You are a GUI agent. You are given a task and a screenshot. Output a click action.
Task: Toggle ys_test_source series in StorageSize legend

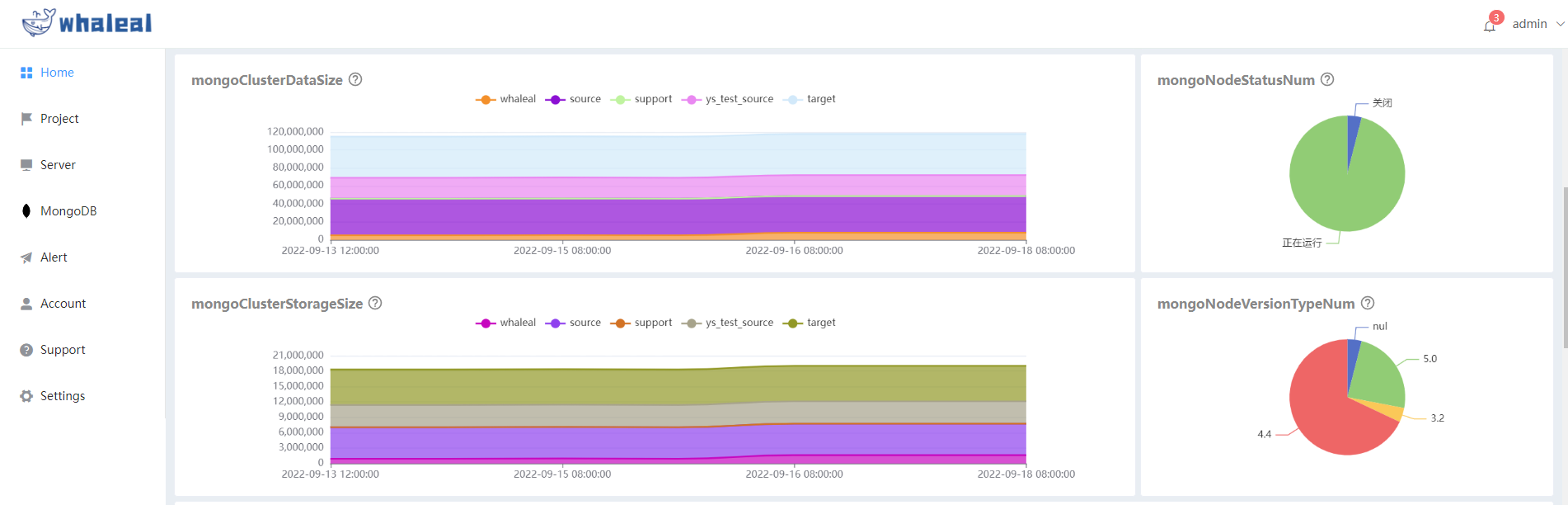tap(727, 323)
